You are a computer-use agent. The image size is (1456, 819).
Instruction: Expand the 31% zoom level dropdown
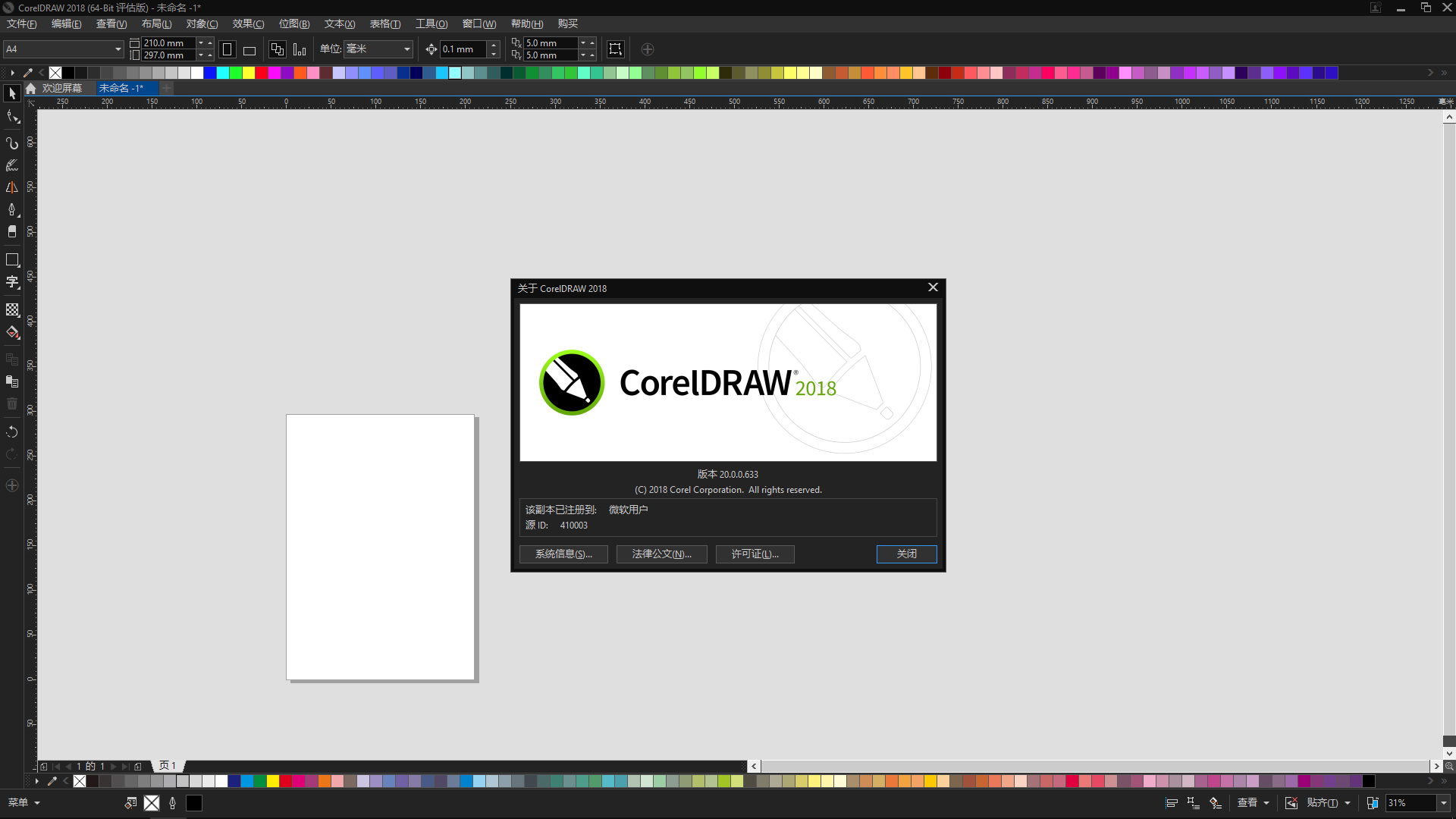[1443, 803]
